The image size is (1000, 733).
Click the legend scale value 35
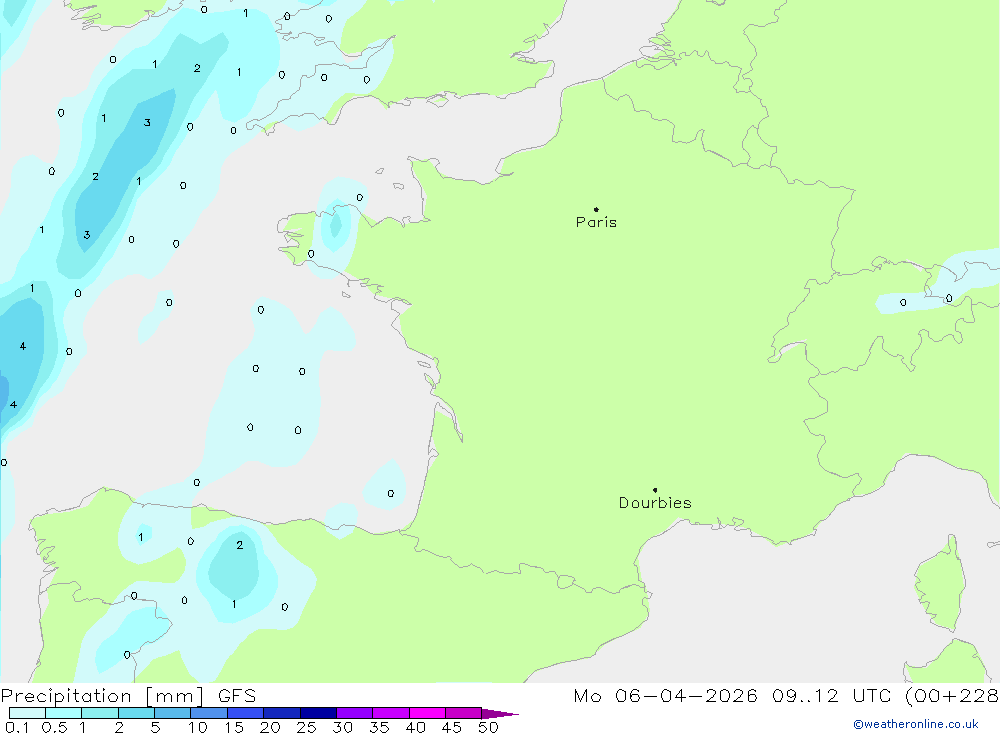pos(379,727)
